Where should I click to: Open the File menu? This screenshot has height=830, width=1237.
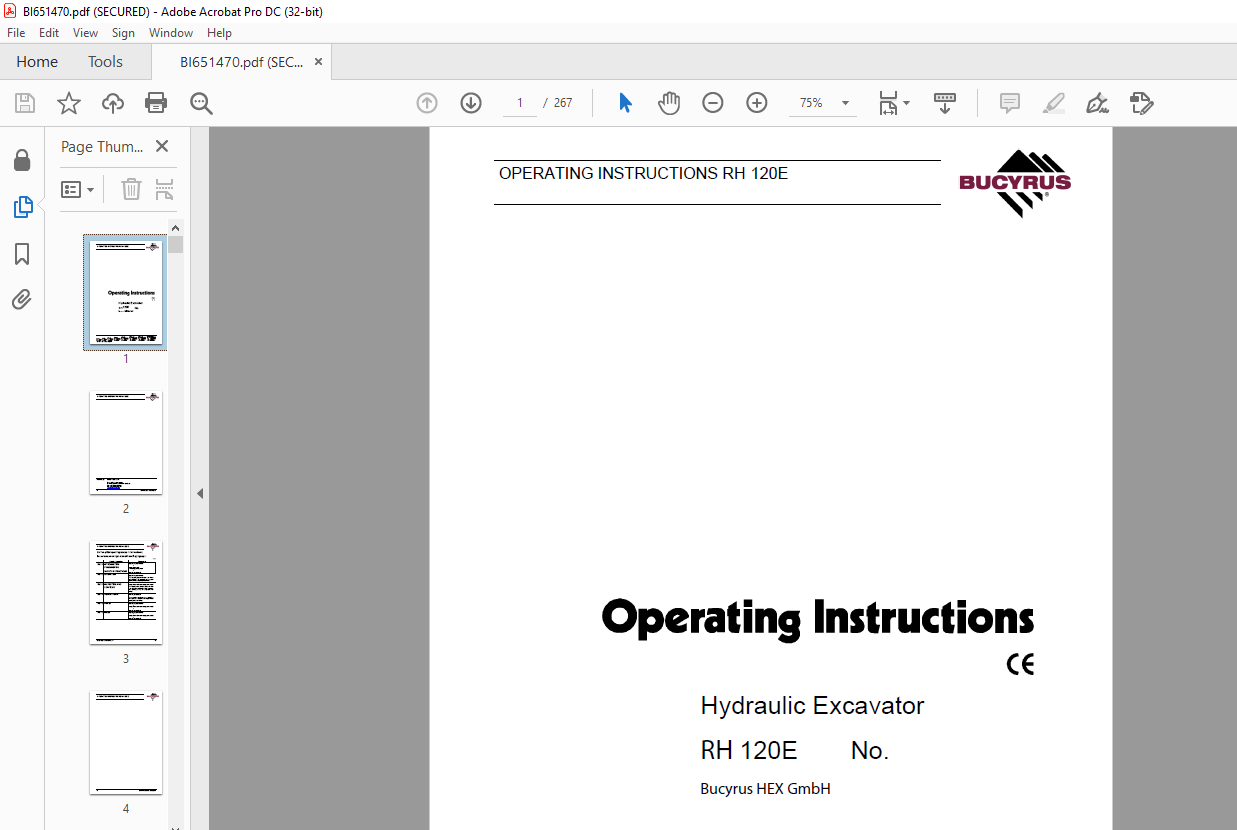pos(16,33)
